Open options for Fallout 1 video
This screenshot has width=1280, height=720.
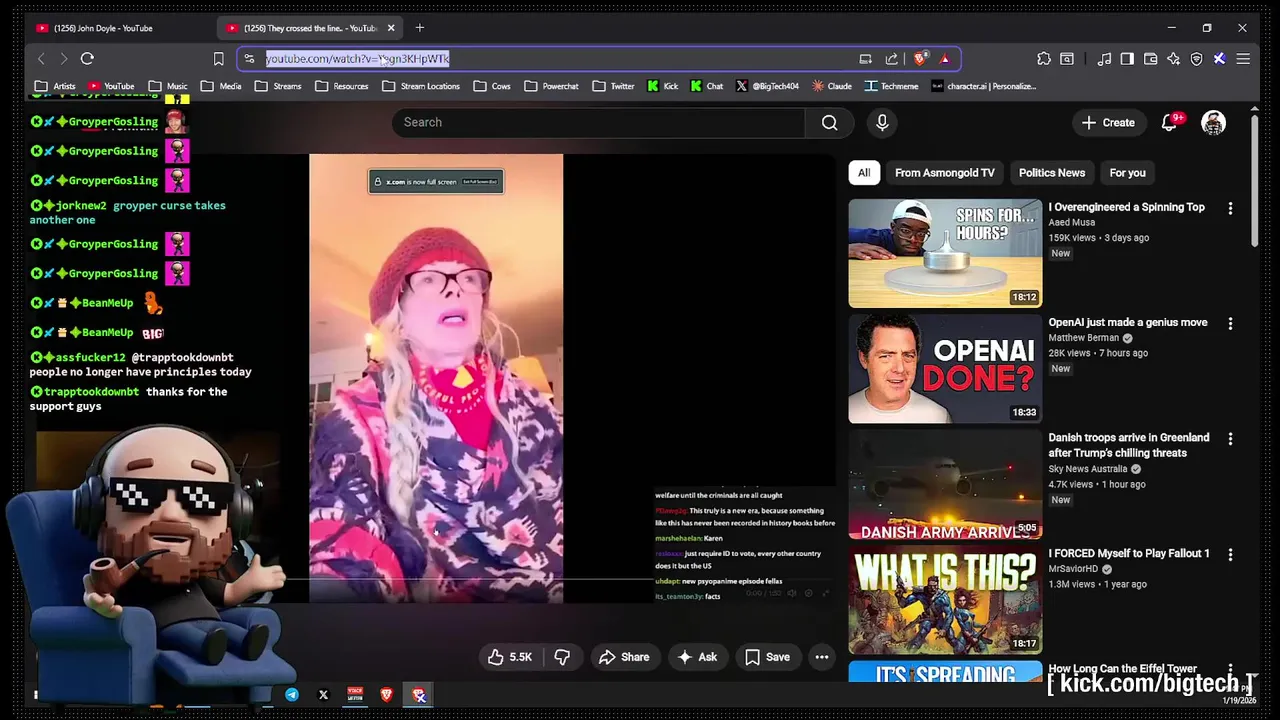point(1230,554)
